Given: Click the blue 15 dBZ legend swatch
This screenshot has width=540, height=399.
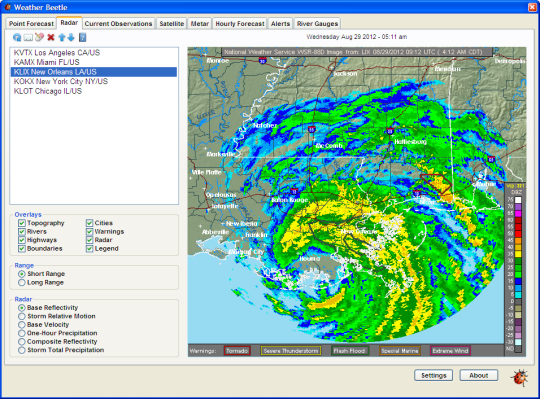Looking at the screenshot, I should tap(518, 281).
